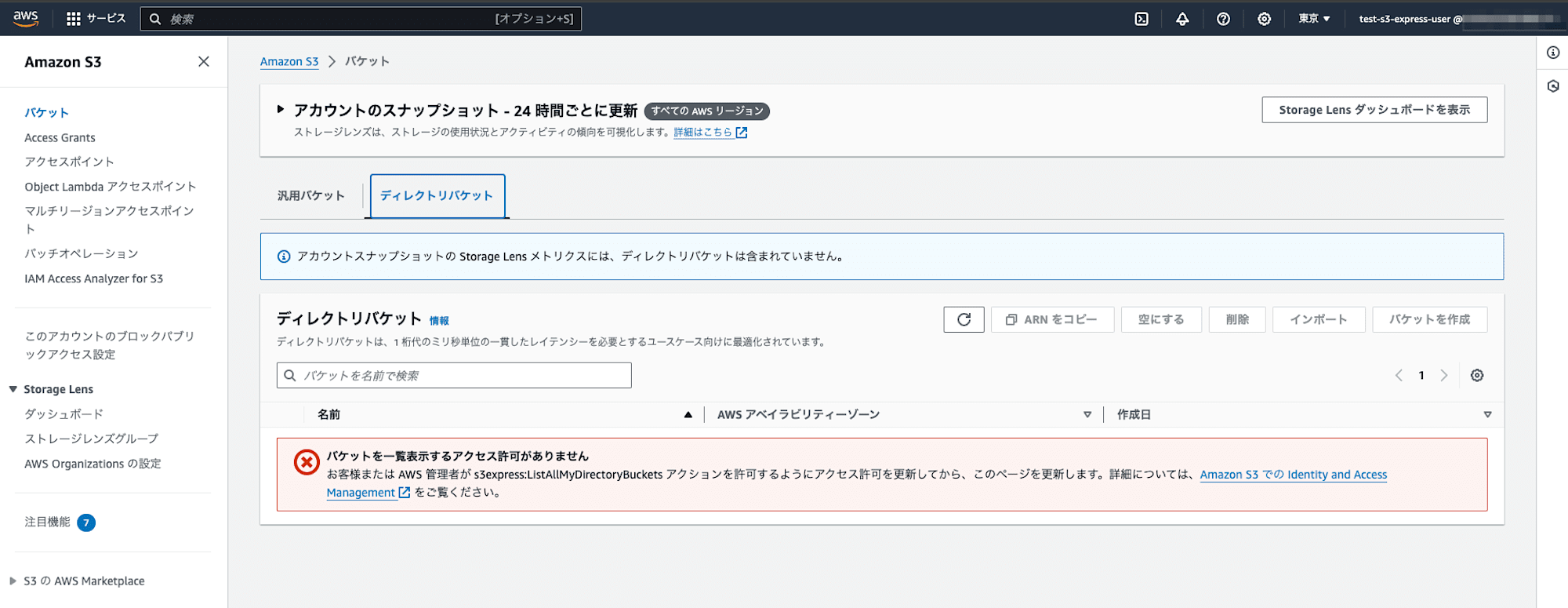Open ダッシュボード under Storage Lens

tap(64, 414)
